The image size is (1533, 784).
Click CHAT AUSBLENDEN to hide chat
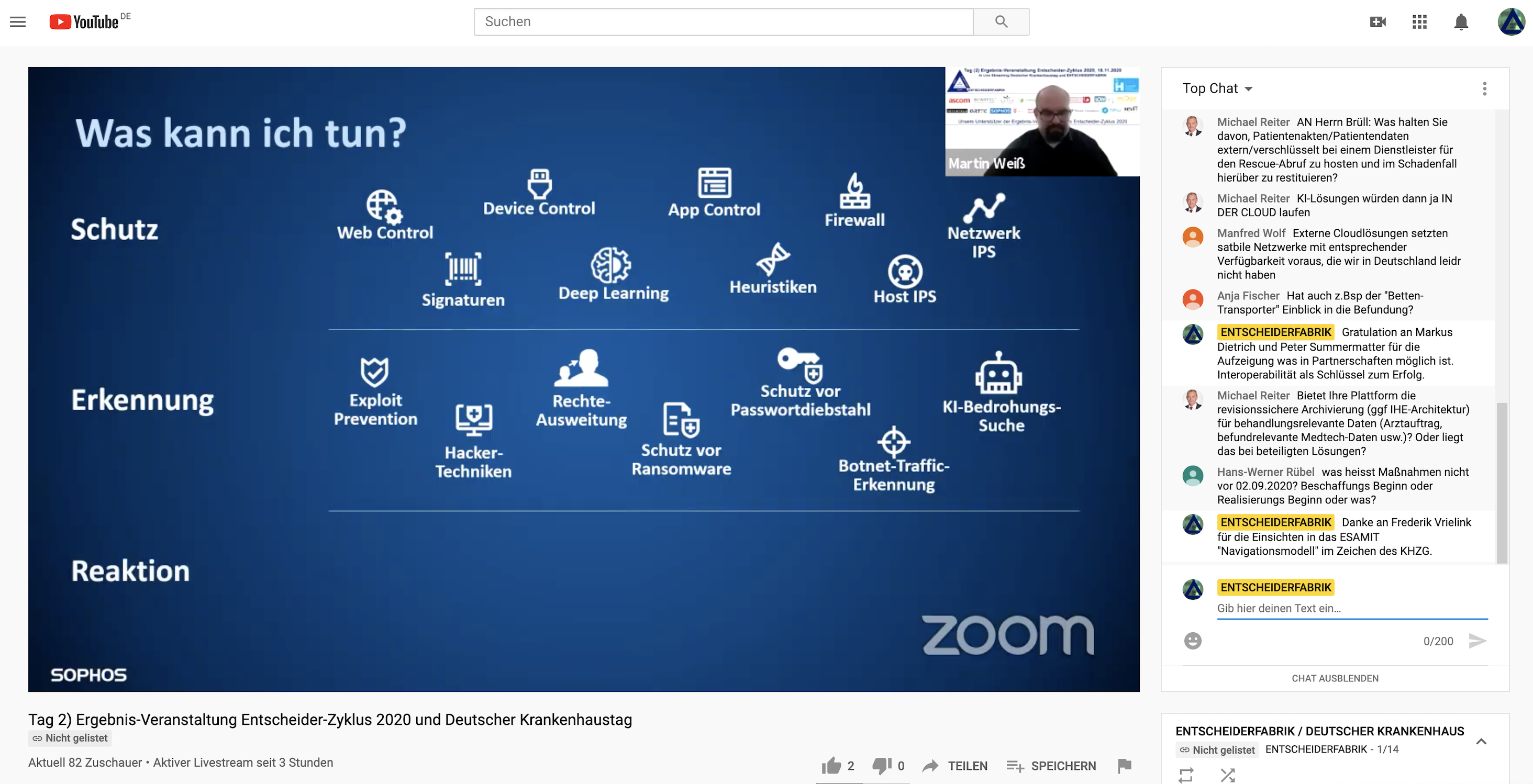click(1335, 678)
